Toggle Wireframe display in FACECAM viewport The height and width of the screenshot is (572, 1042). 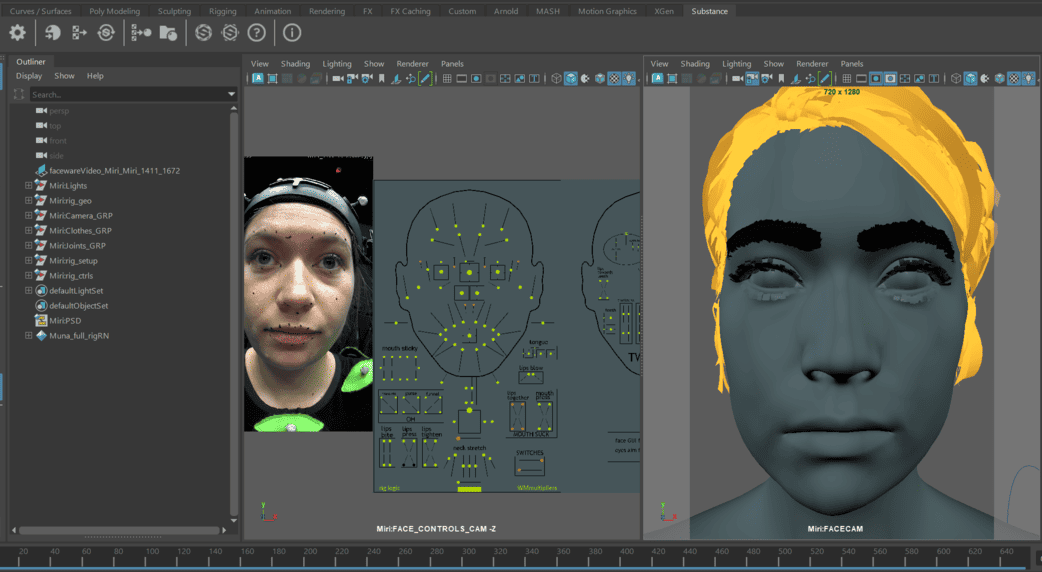[956, 78]
